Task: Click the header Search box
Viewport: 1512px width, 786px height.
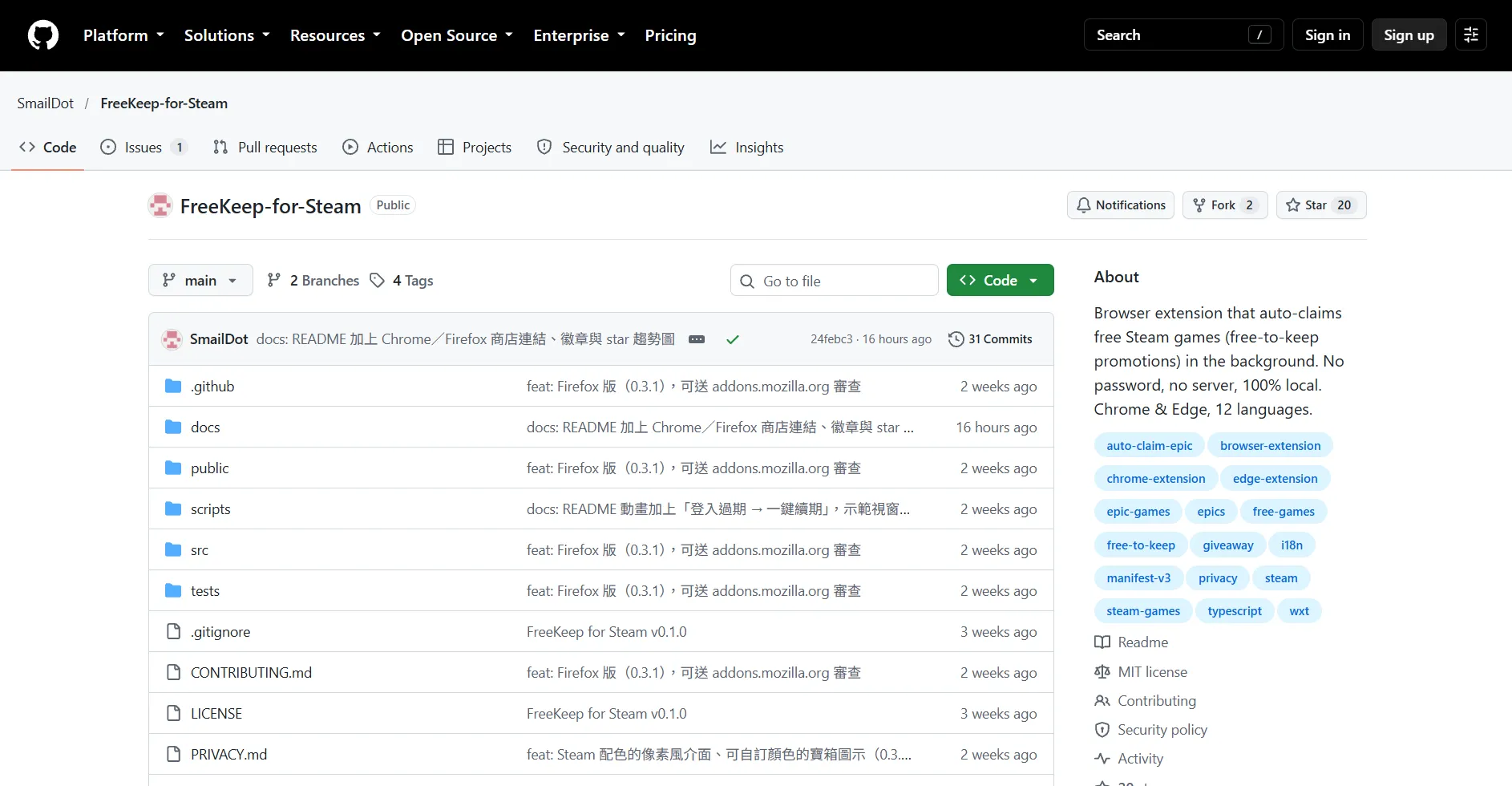Action: pyautogui.click(x=1183, y=34)
